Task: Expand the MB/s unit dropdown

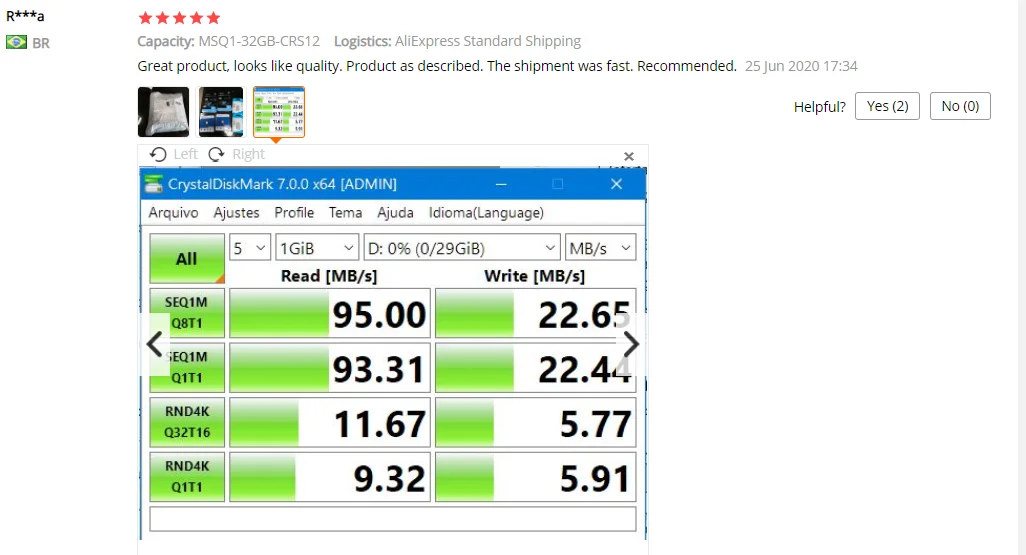Action: 600,248
